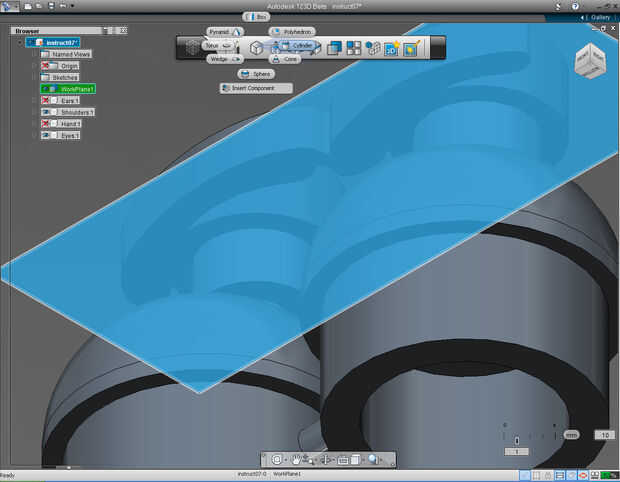Activate the Pan hand tool
Image resolution: width=620 pixels, height=482 pixels.
(x=295, y=459)
